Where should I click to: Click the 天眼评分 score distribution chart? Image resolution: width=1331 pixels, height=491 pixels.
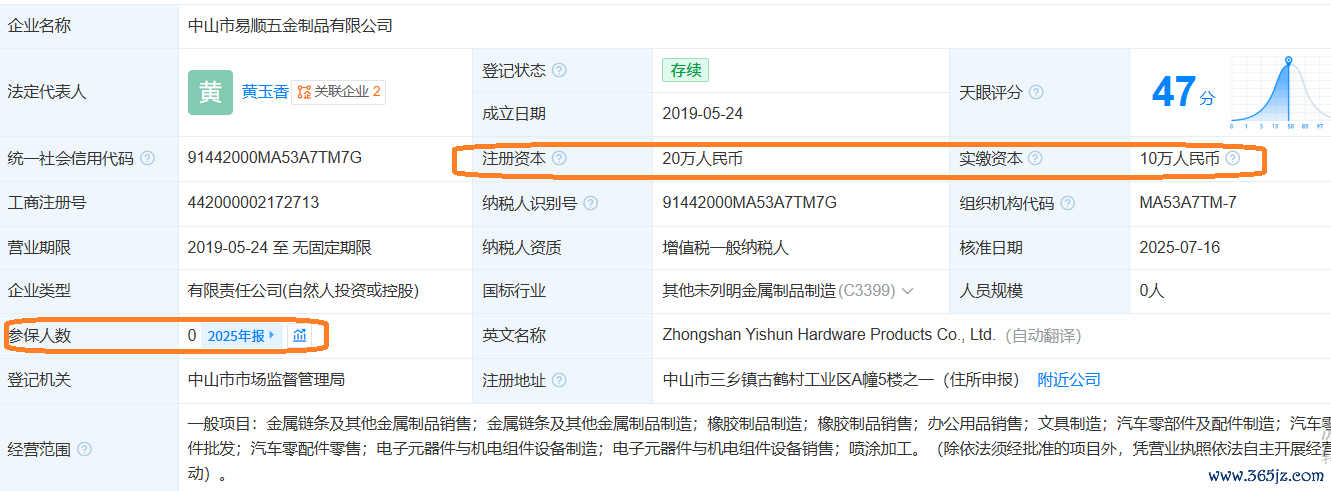click(1281, 92)
